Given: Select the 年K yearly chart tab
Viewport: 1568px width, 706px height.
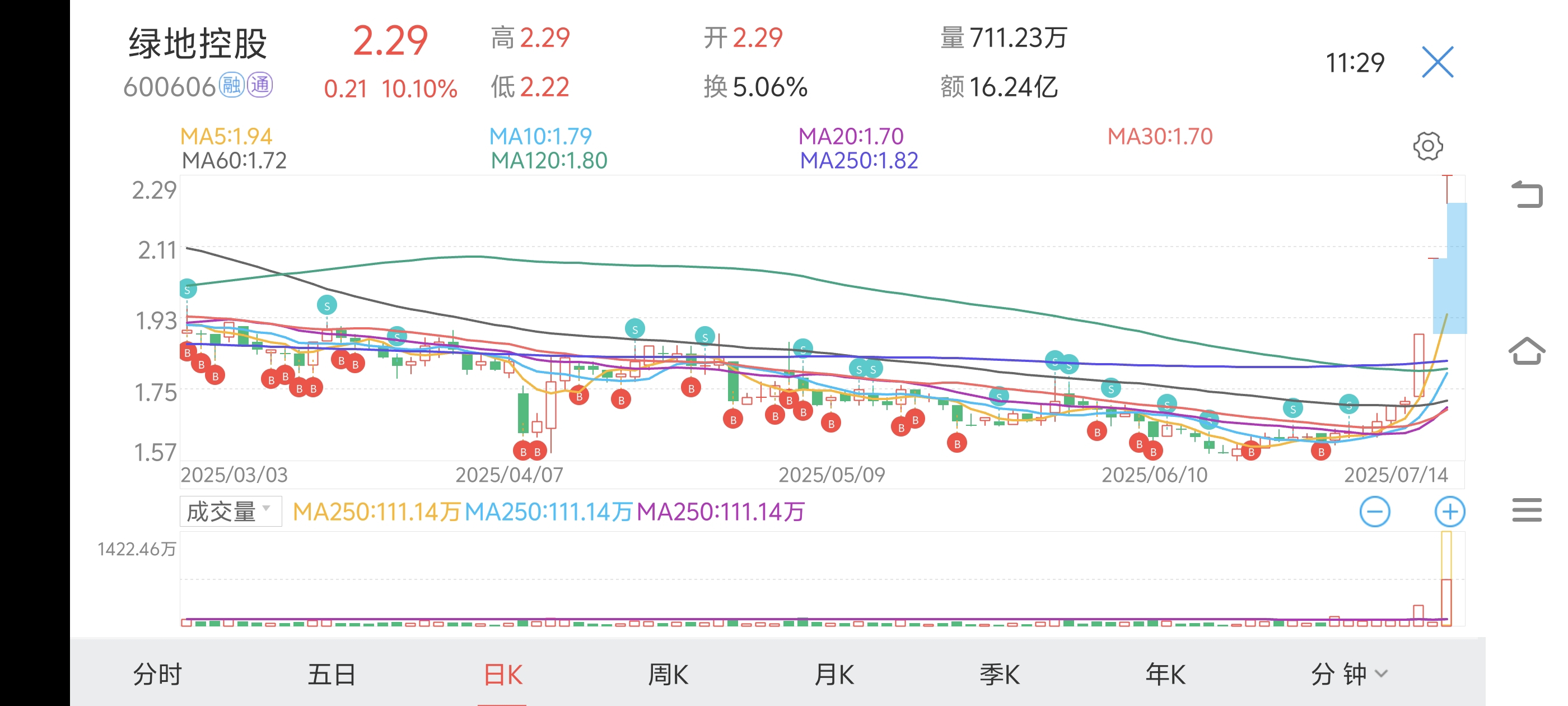Looking at the screenshot, I should (1165, 674).
